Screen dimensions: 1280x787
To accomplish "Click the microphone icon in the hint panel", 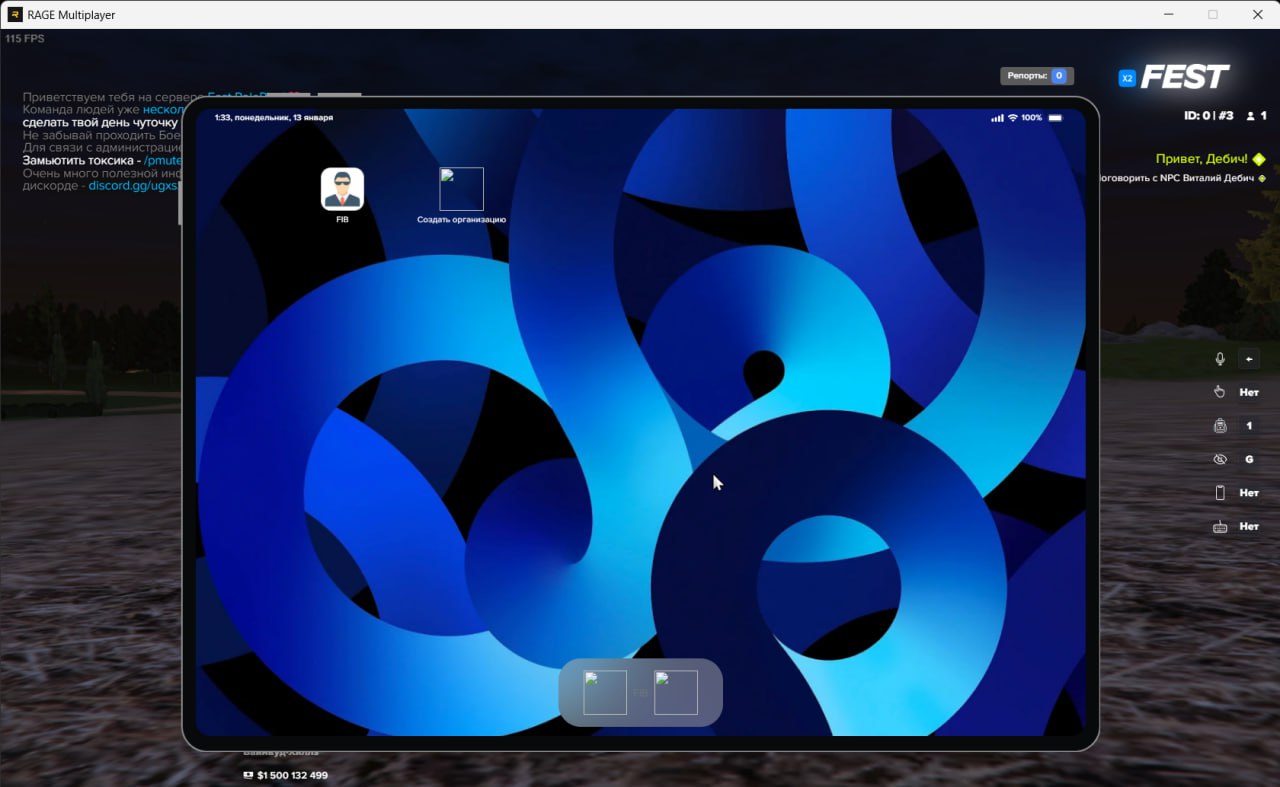I will point(1220,359).
